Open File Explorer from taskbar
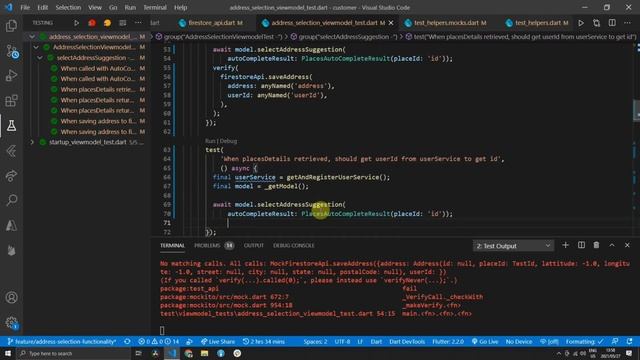The width and height of the screenshot is (640, 360). (204, 353)
